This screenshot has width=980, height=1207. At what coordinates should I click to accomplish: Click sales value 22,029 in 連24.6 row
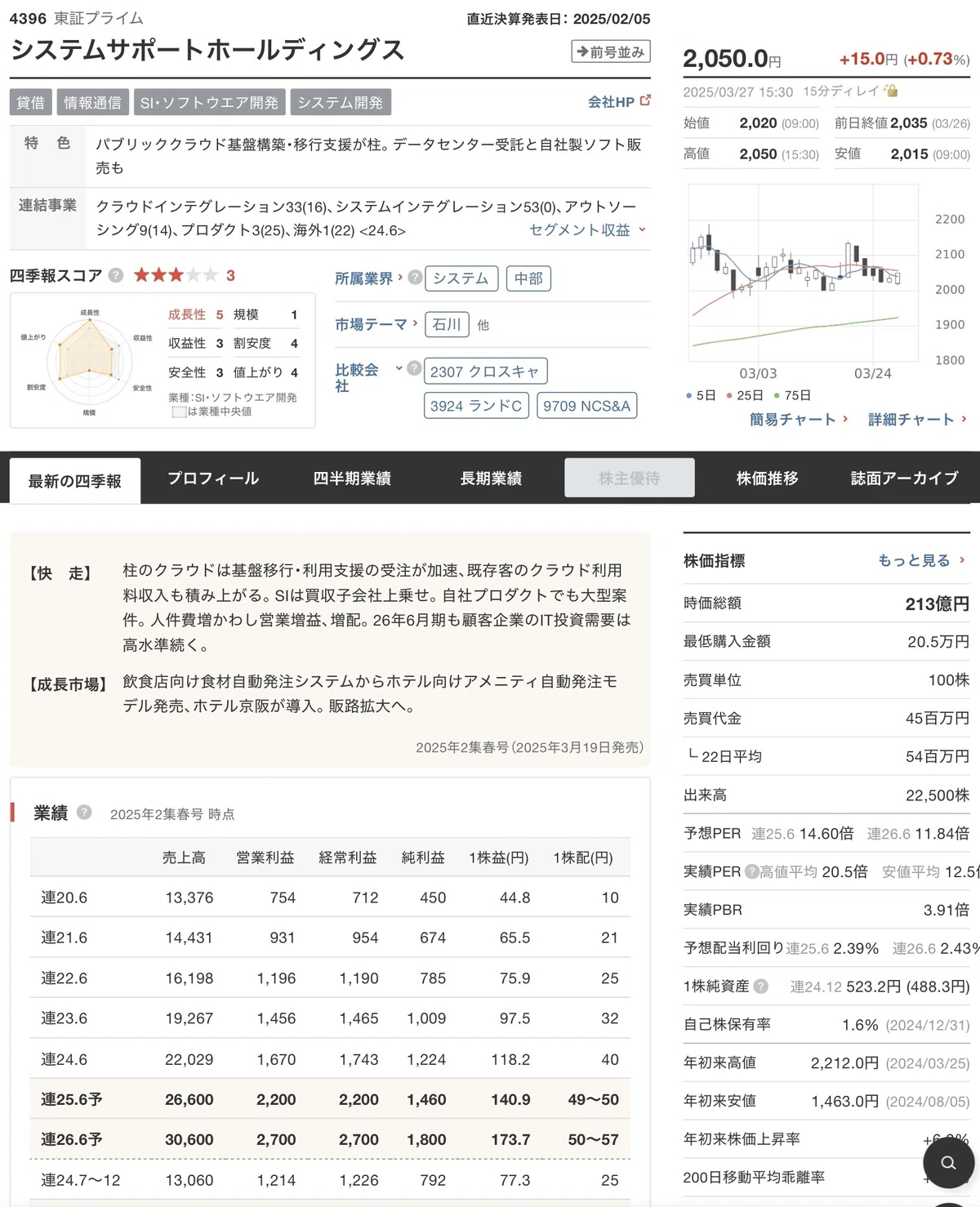point(189,1059)
